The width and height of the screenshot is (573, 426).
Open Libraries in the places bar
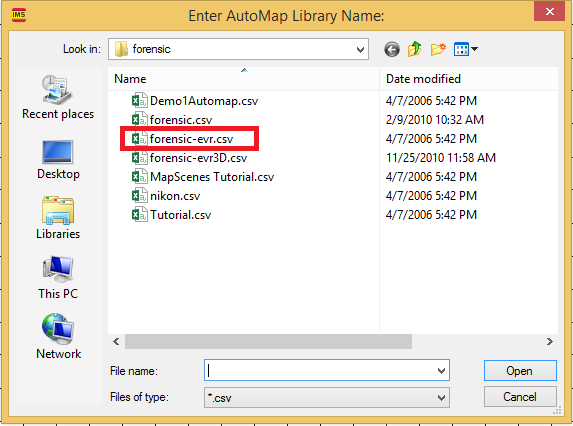[58, 218]
